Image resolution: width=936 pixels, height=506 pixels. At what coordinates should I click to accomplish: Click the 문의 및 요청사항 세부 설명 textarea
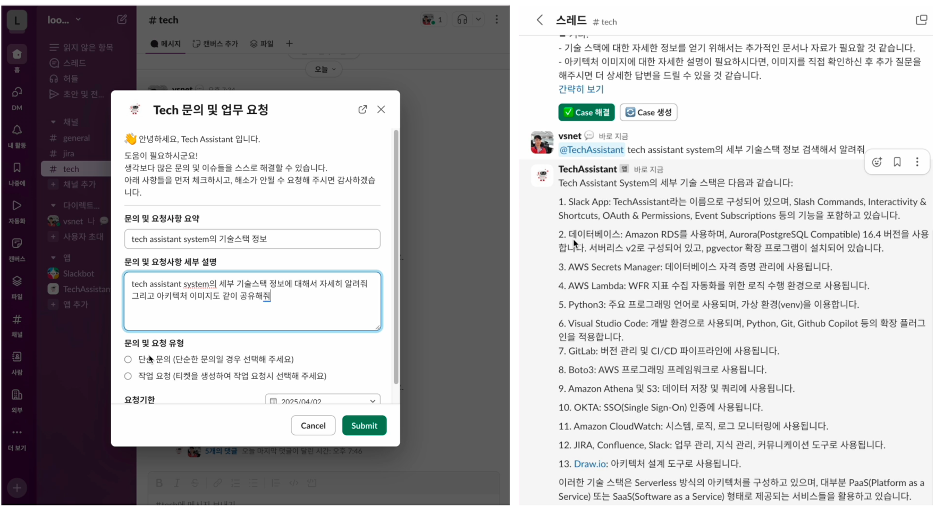252,301
